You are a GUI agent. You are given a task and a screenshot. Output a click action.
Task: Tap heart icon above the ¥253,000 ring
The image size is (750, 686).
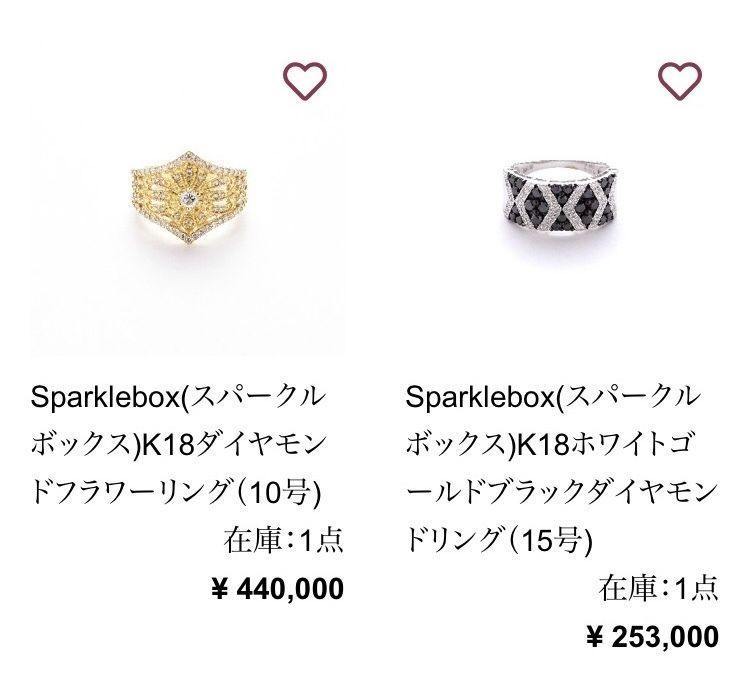coord(680,80)
